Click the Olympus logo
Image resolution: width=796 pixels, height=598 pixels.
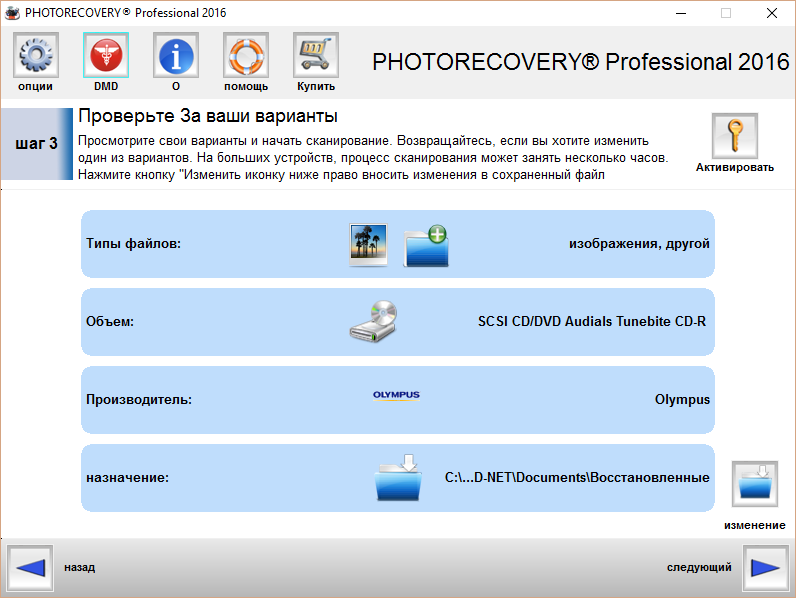click(x=396, y=395)
